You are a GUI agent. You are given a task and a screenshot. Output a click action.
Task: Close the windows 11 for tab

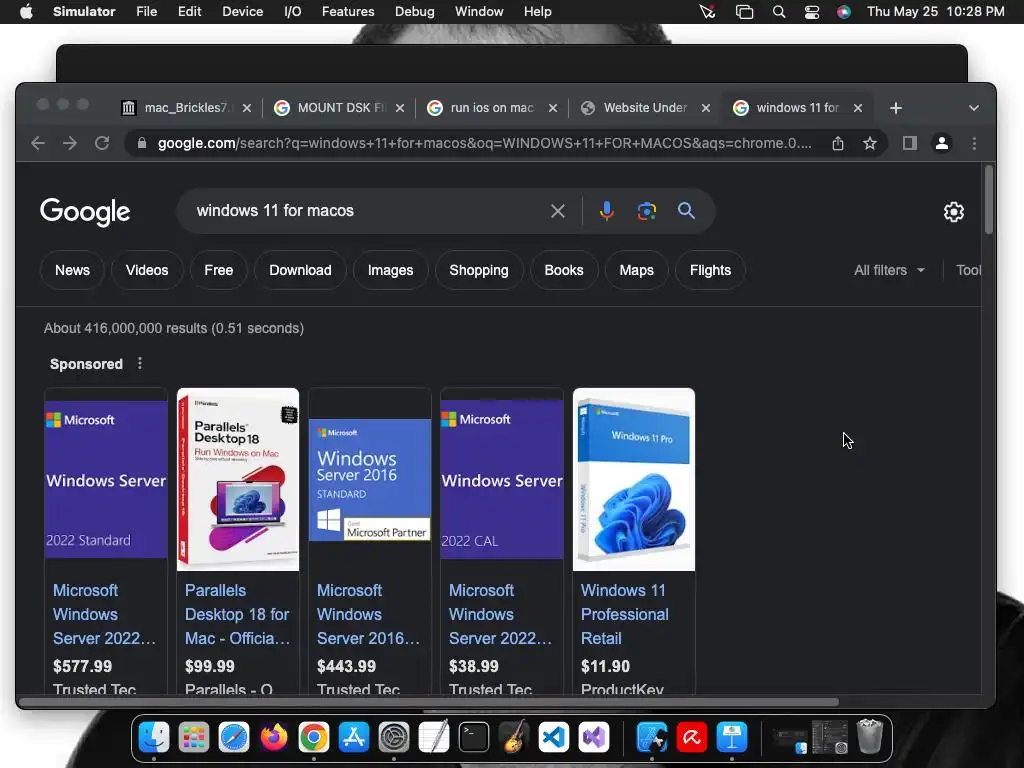(858, 108)
